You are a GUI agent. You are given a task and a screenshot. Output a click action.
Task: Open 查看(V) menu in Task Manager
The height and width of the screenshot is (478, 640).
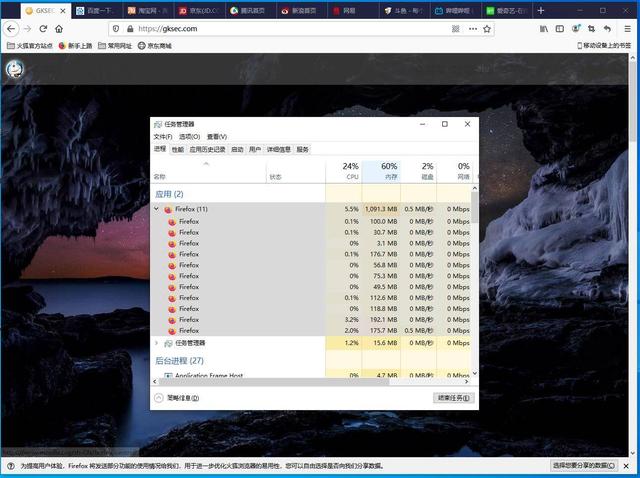pos(217,137)
